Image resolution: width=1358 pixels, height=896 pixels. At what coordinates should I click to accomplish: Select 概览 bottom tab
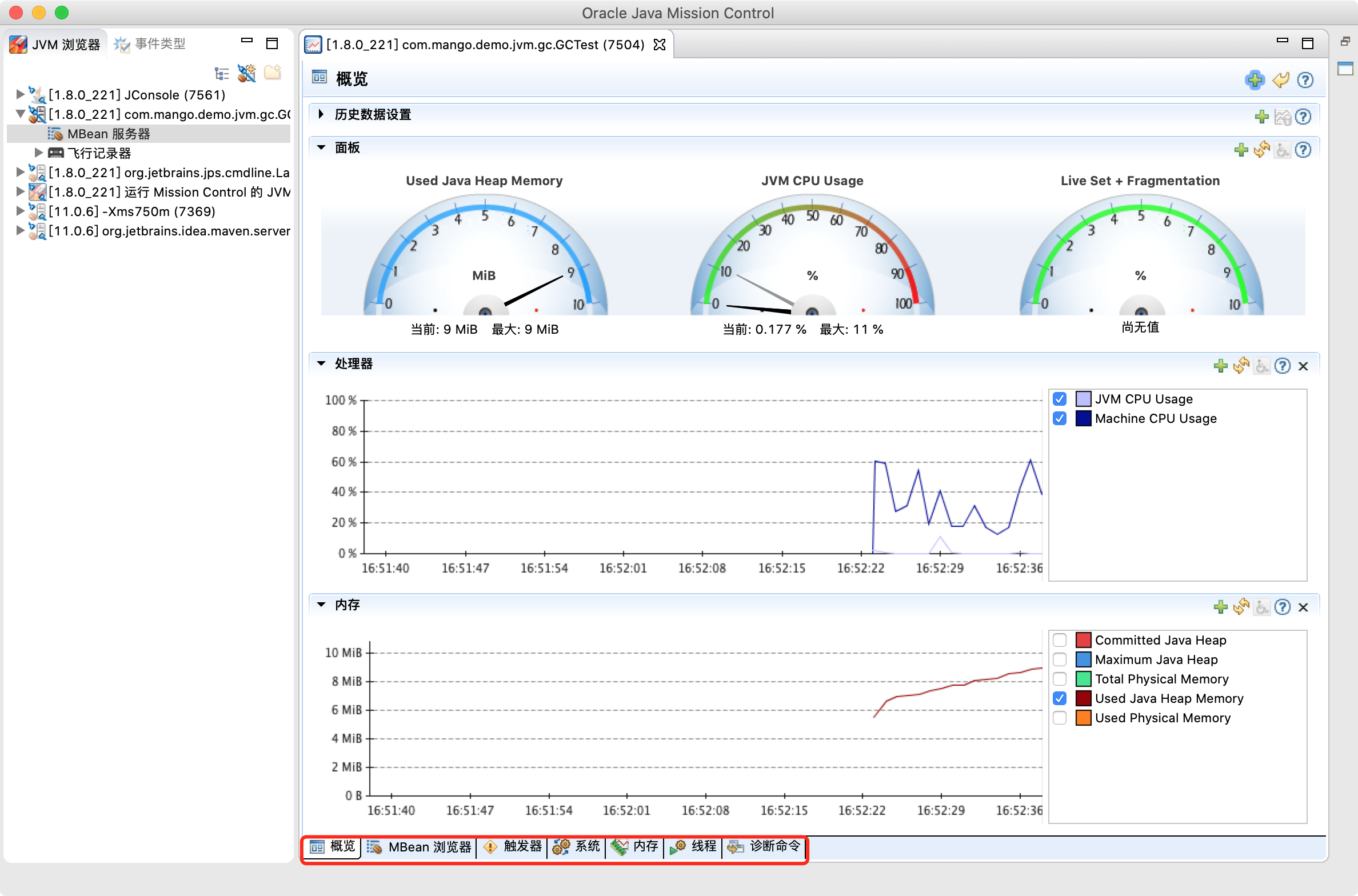pos(332,847)
